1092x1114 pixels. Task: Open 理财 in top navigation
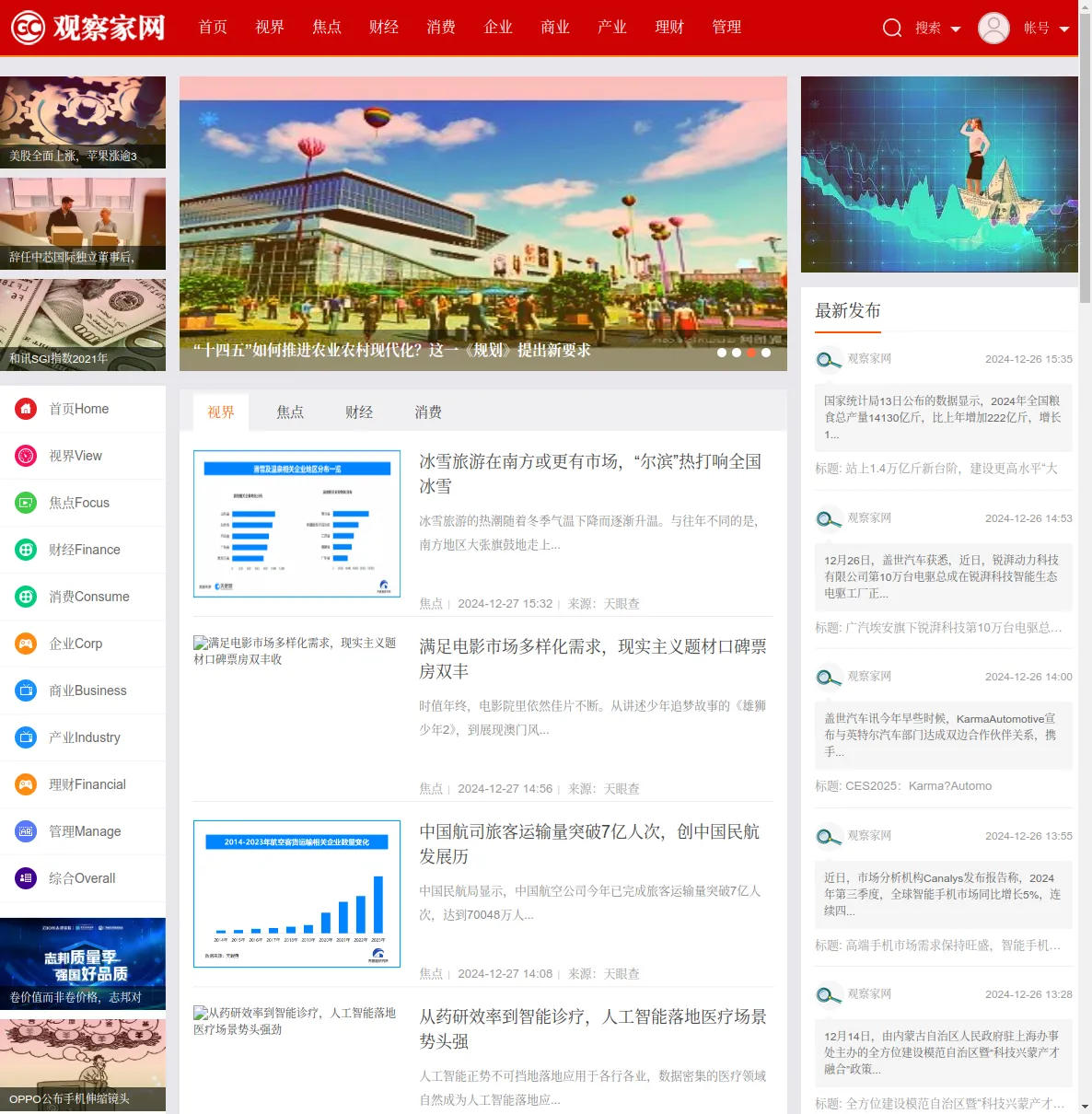pyautogui.click(x=669, y=28)
